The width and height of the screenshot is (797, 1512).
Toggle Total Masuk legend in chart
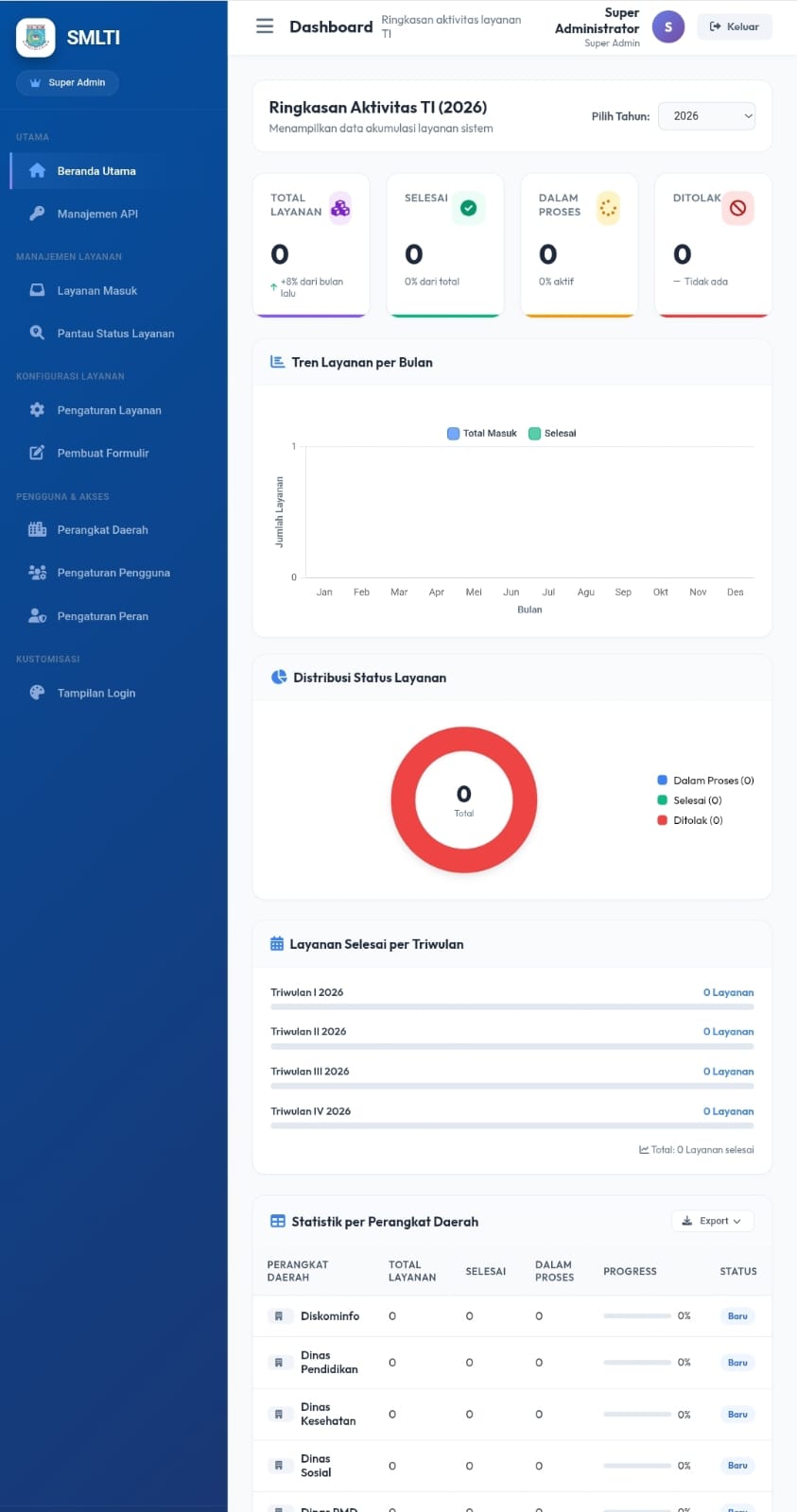coord(482,434)
